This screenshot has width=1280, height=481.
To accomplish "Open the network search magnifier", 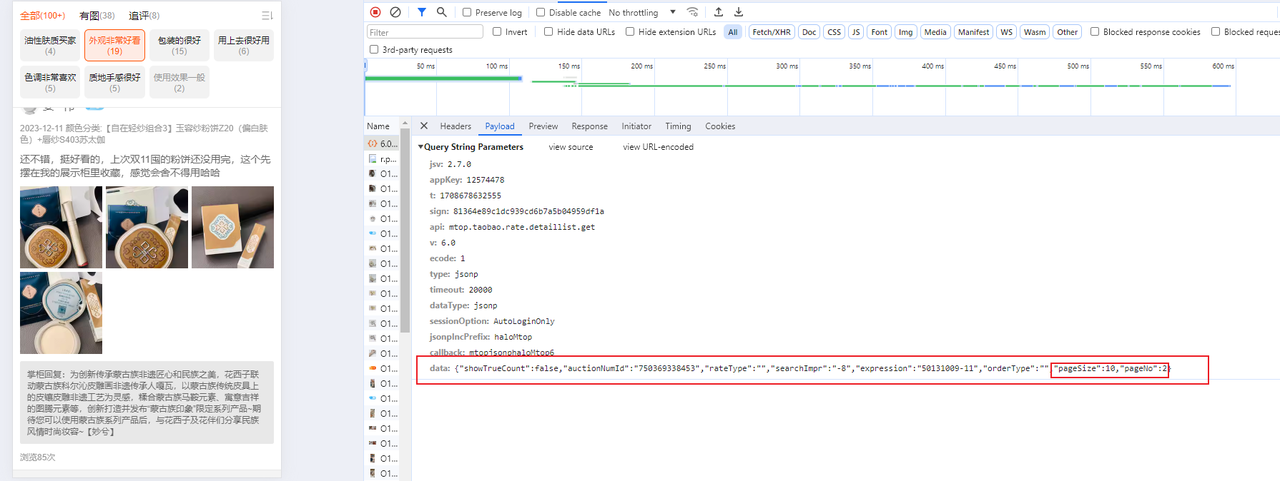I will (x=441, y=12).
